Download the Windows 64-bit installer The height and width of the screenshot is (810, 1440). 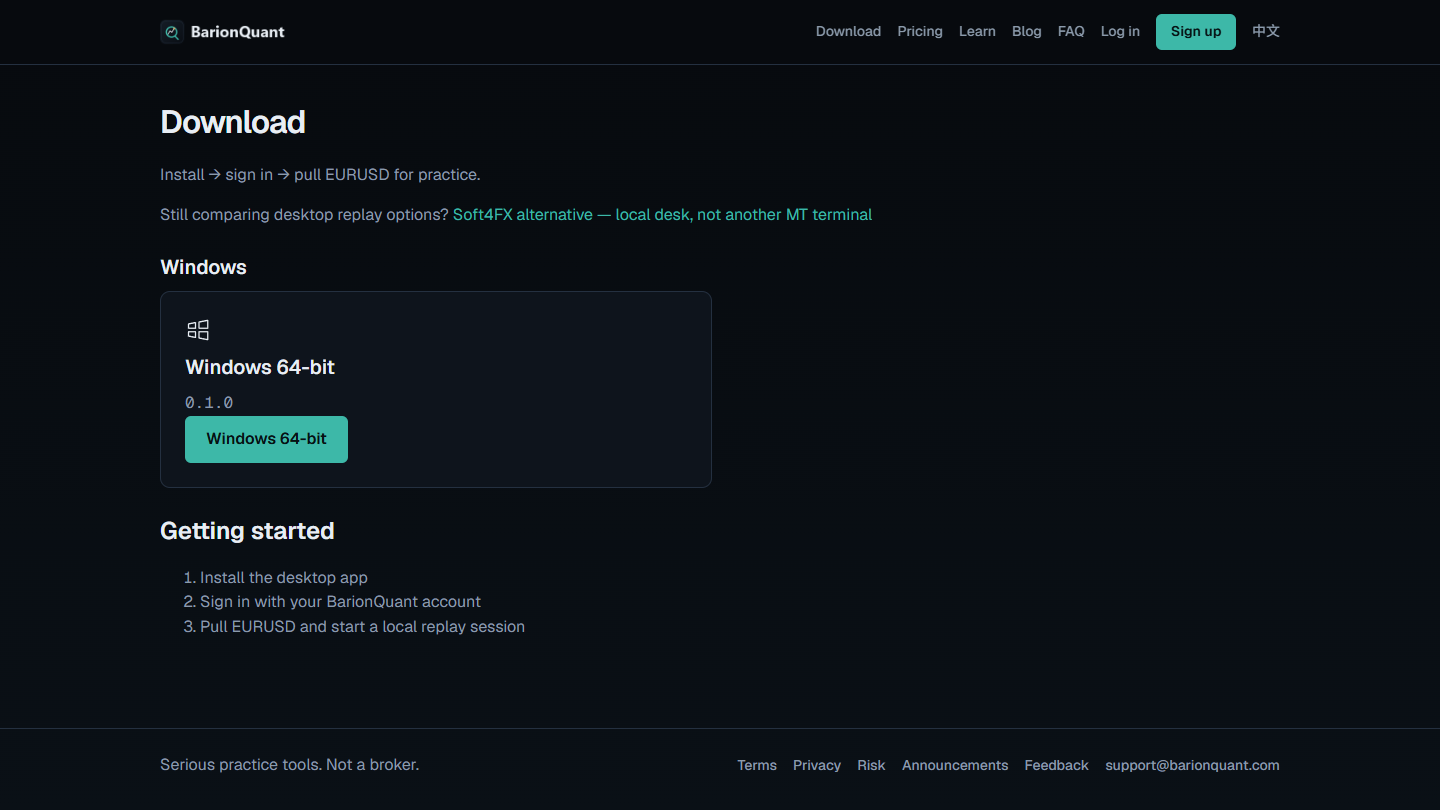pyautogui.click(x=266, y=439)
